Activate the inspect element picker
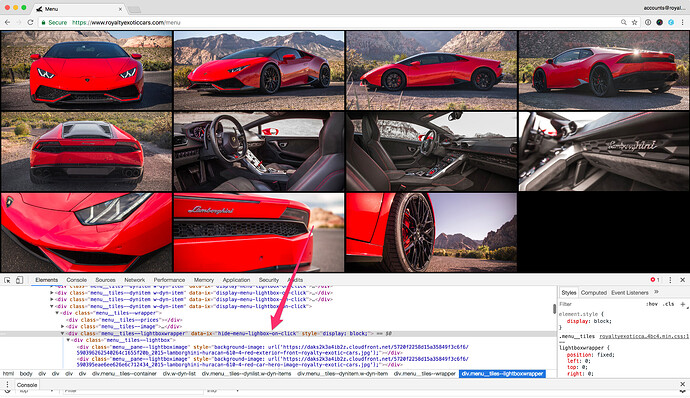 click(7, 280)
